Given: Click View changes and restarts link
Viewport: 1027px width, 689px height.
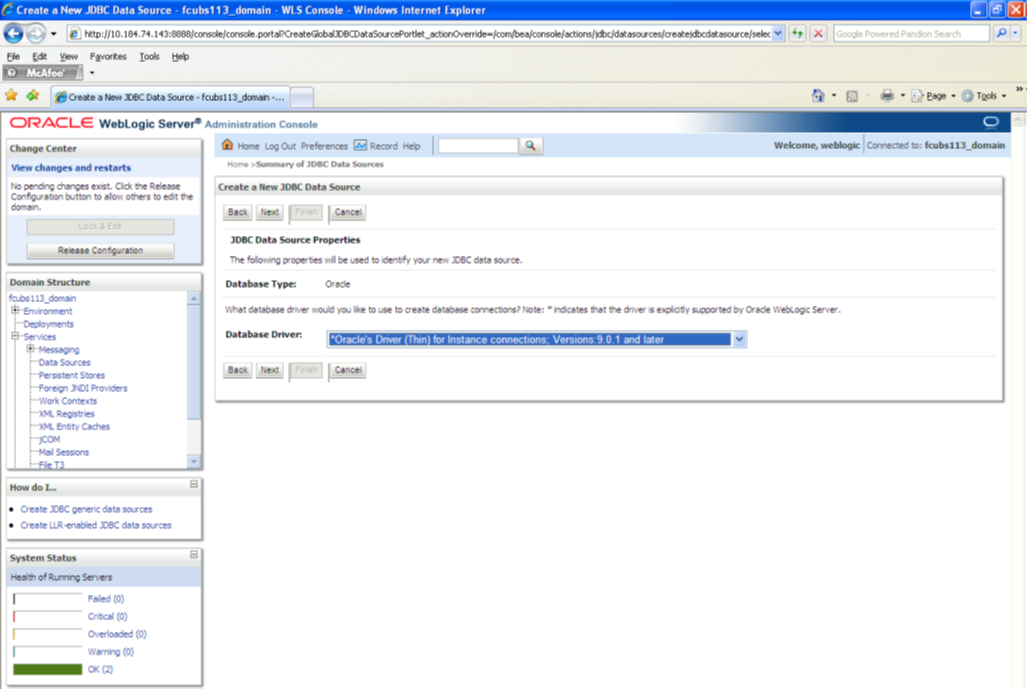Looking at the screenshot, I should [71, 168].
